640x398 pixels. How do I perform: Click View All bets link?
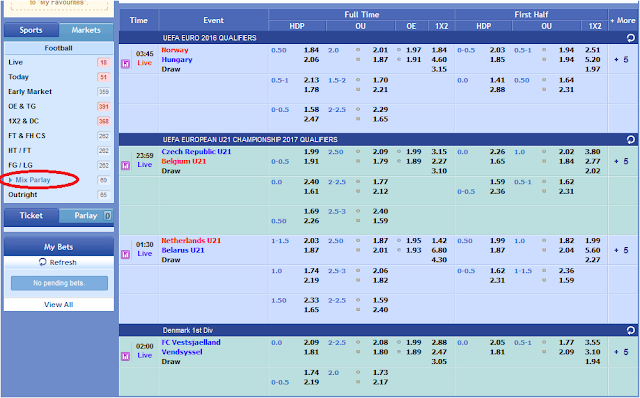click(59, 305)
